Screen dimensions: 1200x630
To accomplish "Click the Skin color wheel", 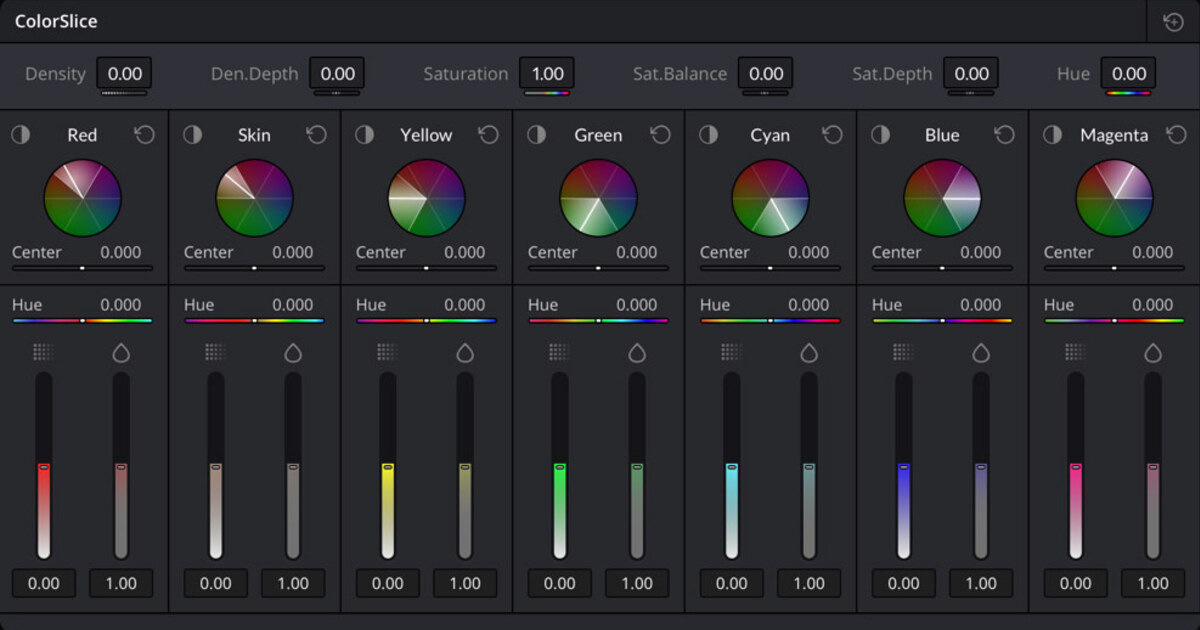I will pos(254,198).
